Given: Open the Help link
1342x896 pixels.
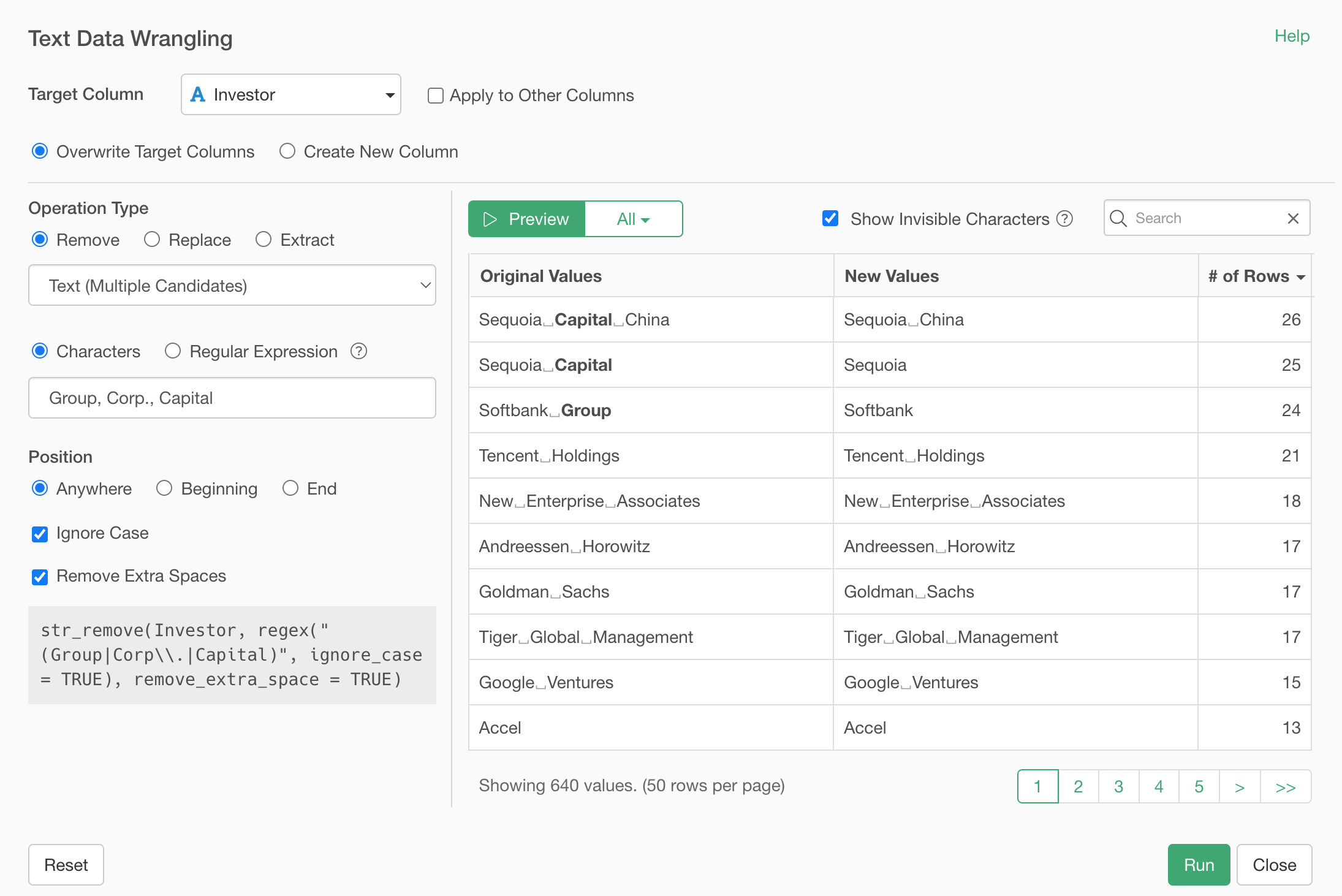Looking at the screenshot, I should coord(1291,36).
